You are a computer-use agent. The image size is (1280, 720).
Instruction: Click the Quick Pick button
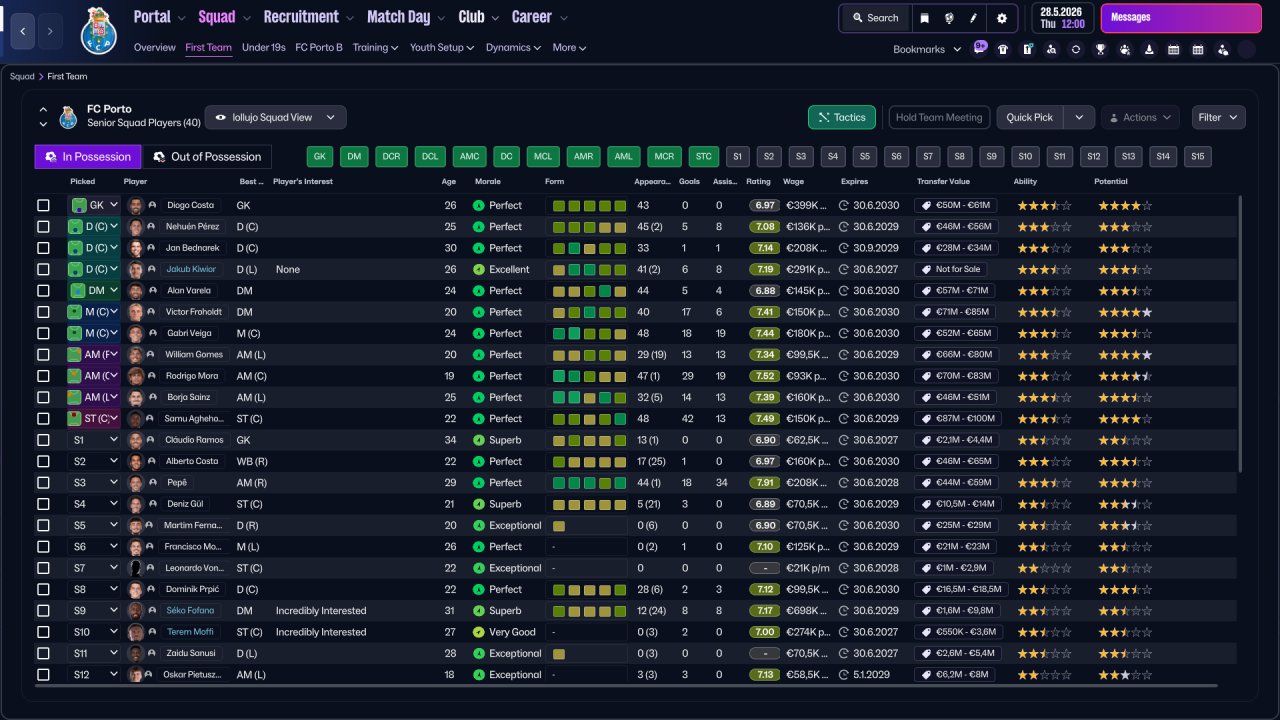pyautogui.click(x=1031, y=117)
